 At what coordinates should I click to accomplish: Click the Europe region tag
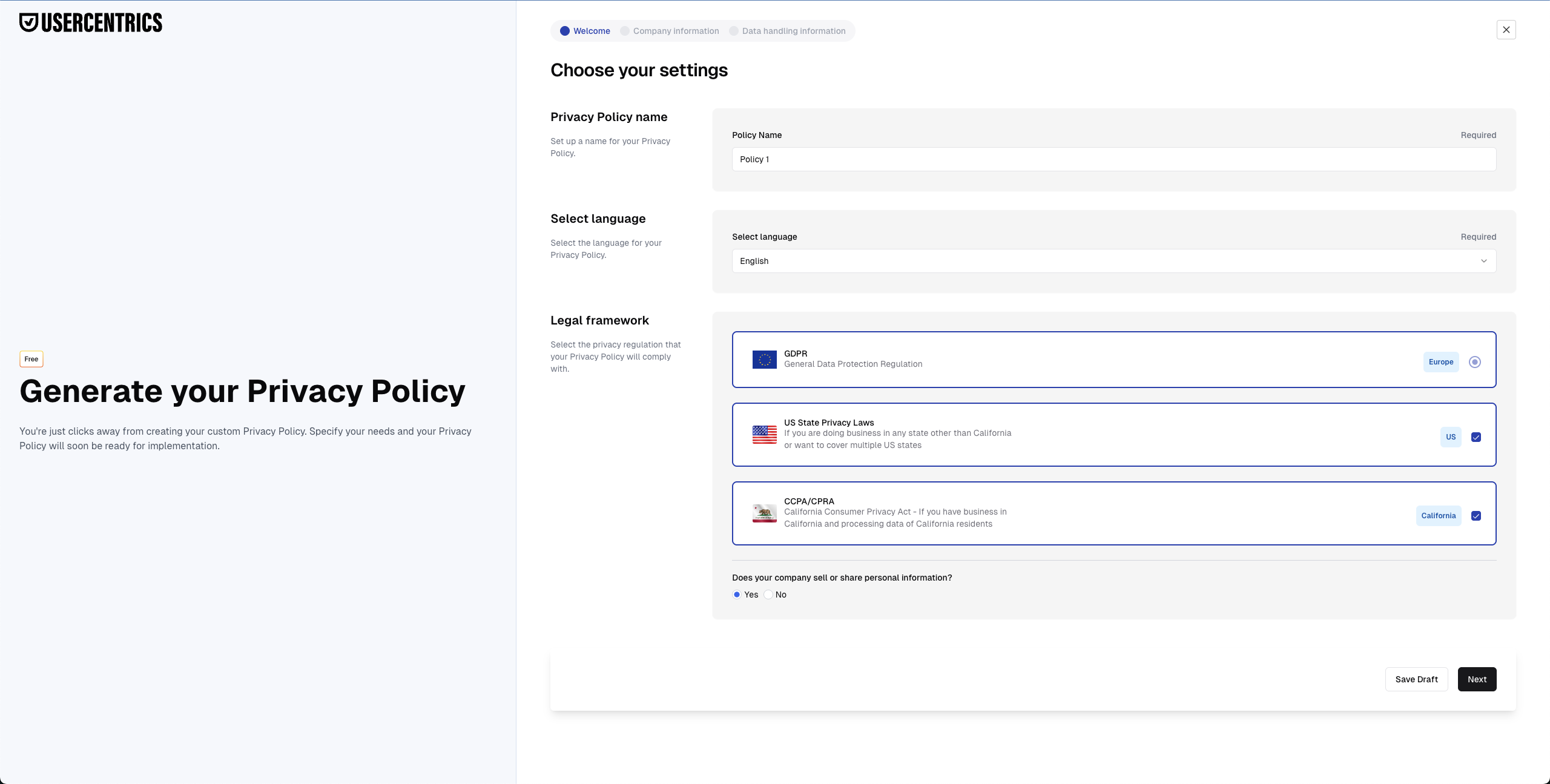(1441, 362)
